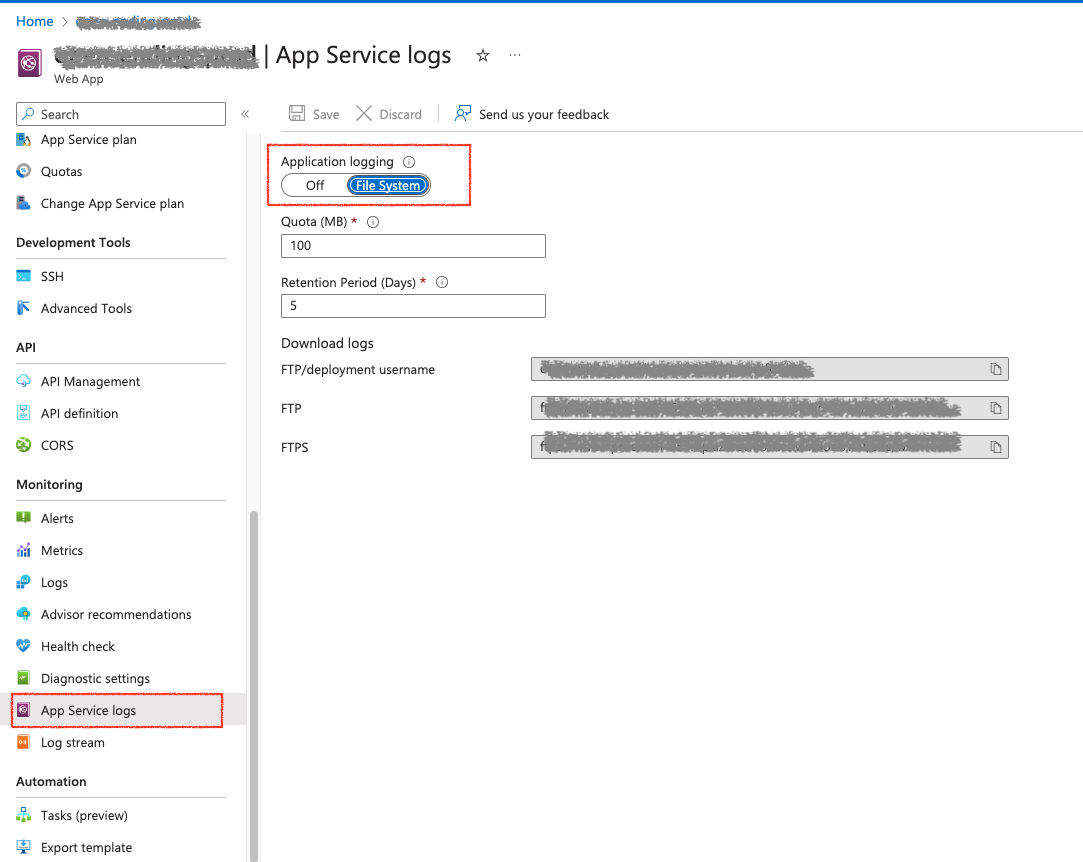This screenshot has width=1083, height=862.
Task: Select the Log stream icon
Action: point(22,742)
